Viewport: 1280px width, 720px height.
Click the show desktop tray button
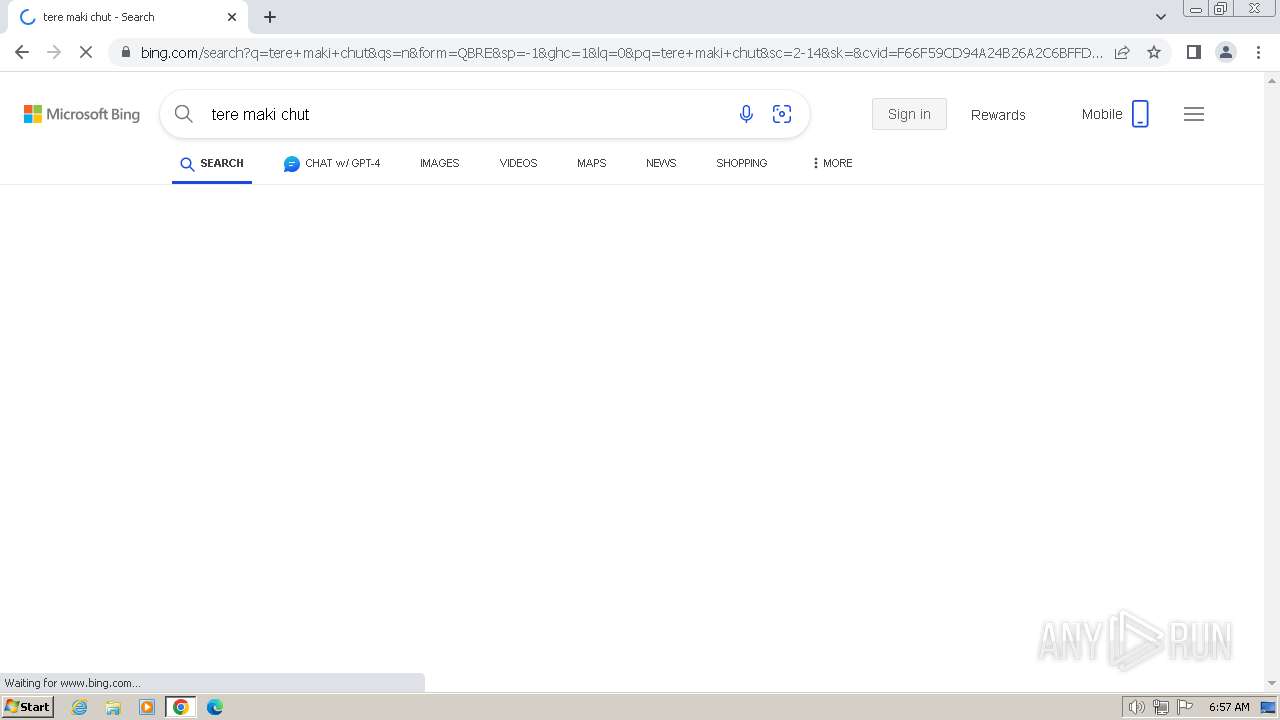click(x=1269, y=707)
